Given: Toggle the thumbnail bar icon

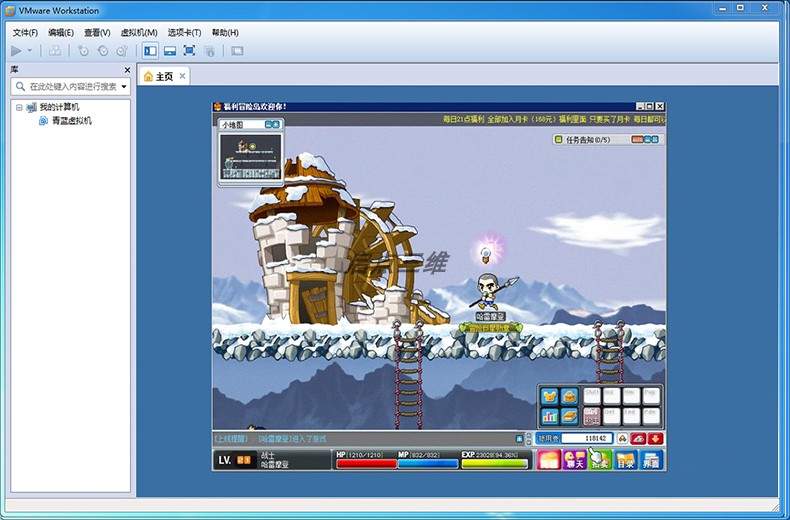Looking at the screenshot, I should 170,50.
